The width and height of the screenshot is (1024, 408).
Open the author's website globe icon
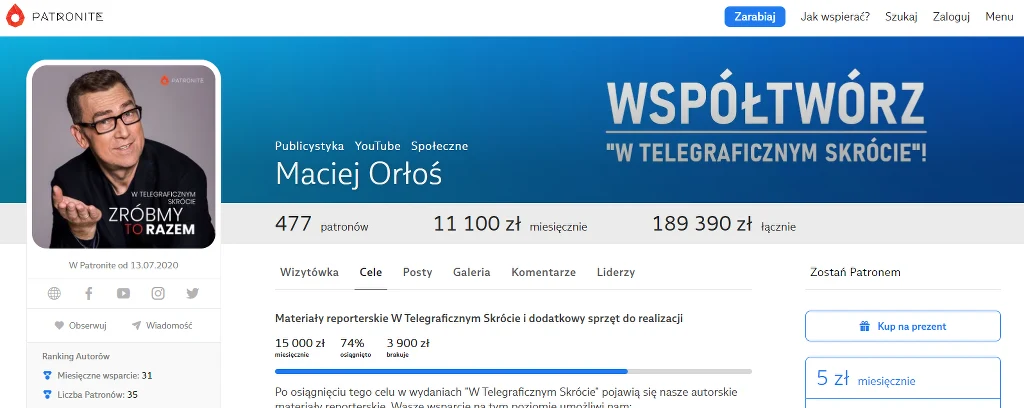pos(54,294)
